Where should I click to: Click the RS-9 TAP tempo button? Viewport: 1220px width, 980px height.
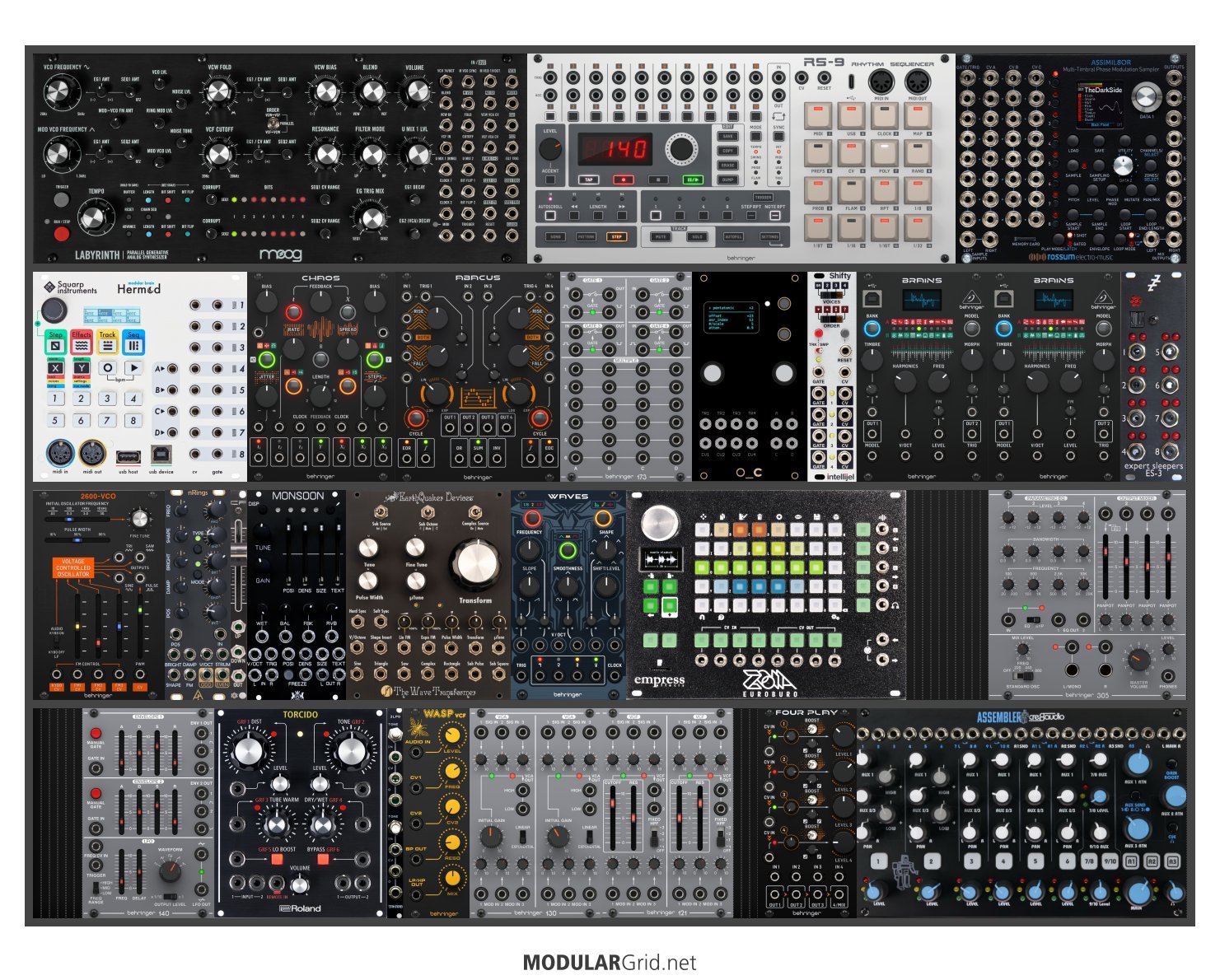click(x=588, y=179)
